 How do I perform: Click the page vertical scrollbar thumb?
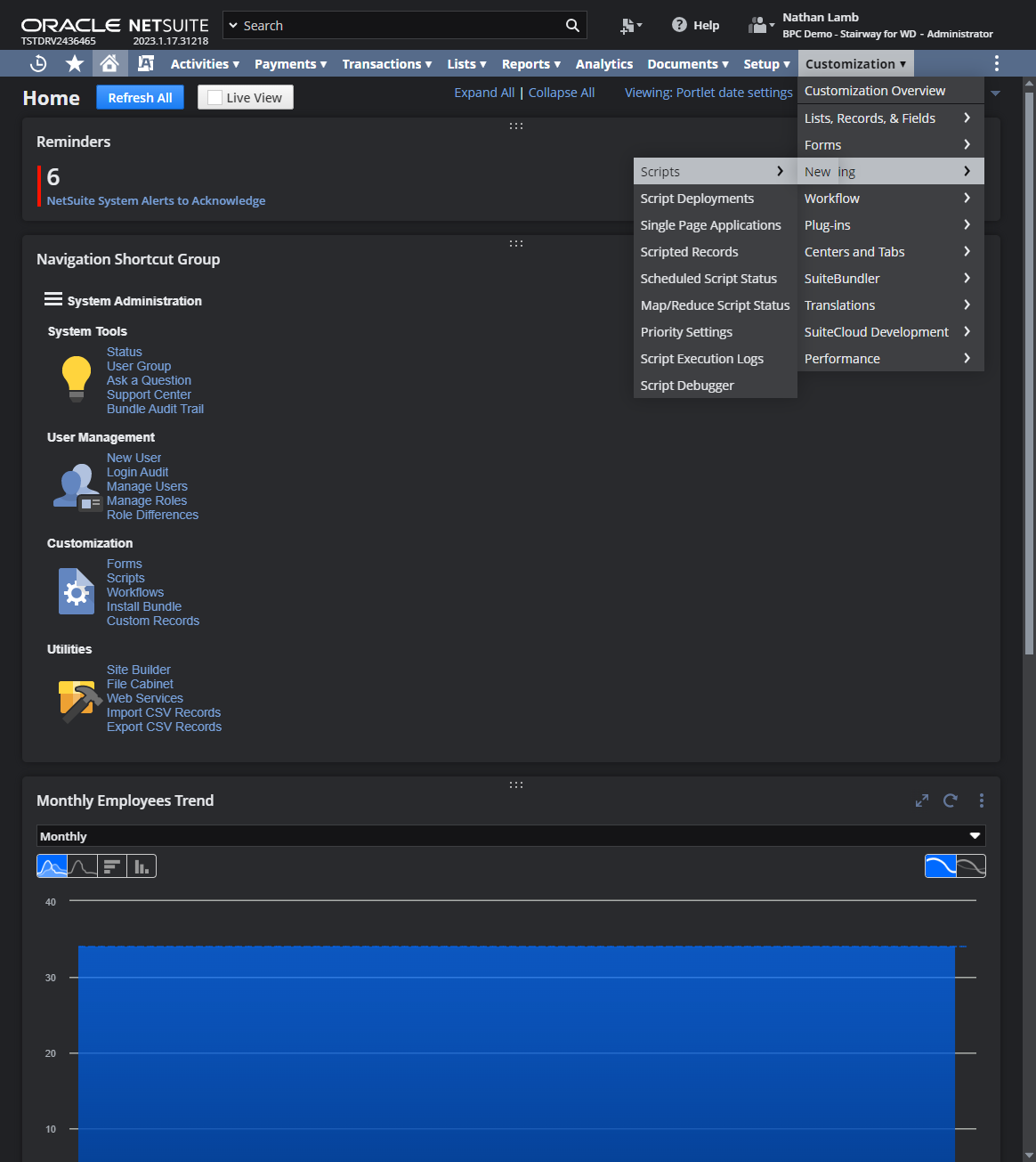(x=1029, y=372)
